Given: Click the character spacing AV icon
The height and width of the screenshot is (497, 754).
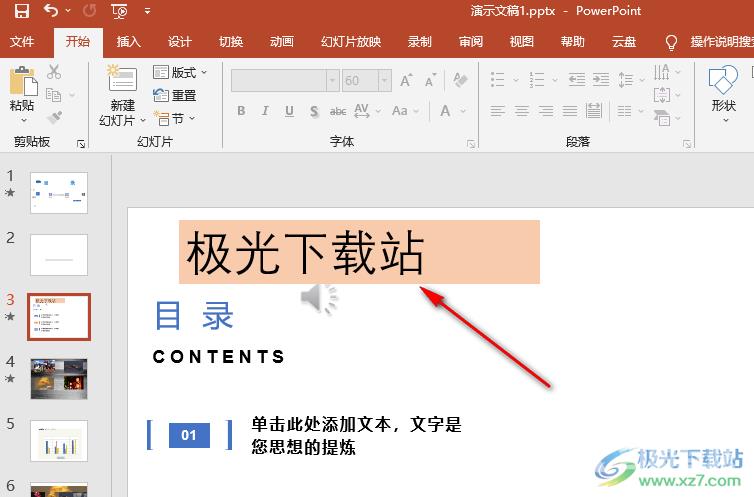Looking at the screenshot, I should (362, 111).
